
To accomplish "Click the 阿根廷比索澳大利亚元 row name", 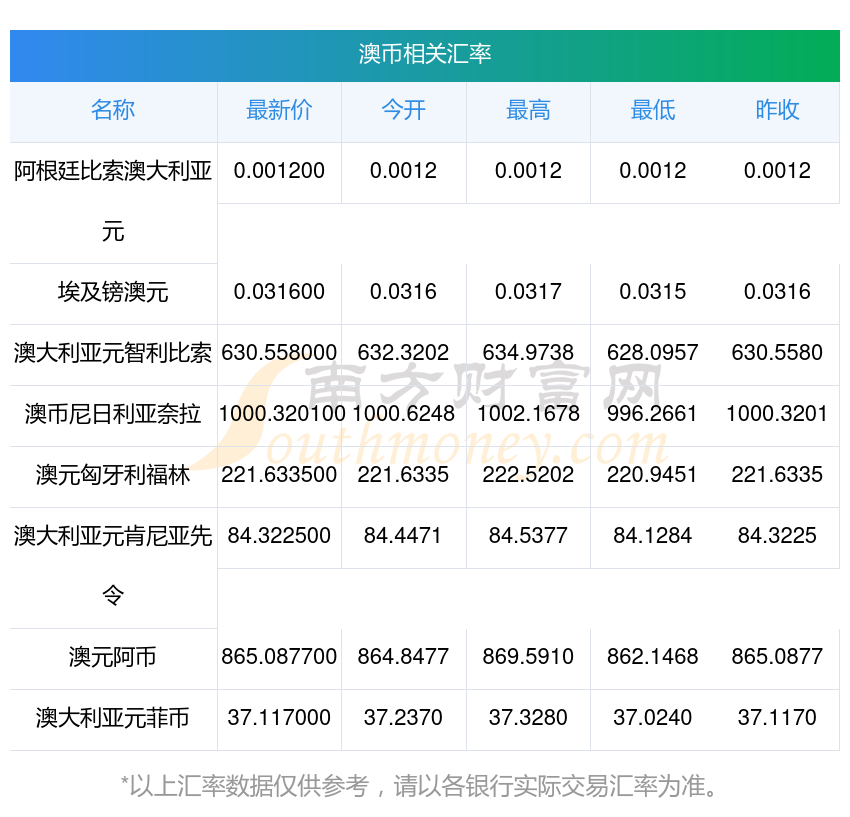I will point(113,201).
